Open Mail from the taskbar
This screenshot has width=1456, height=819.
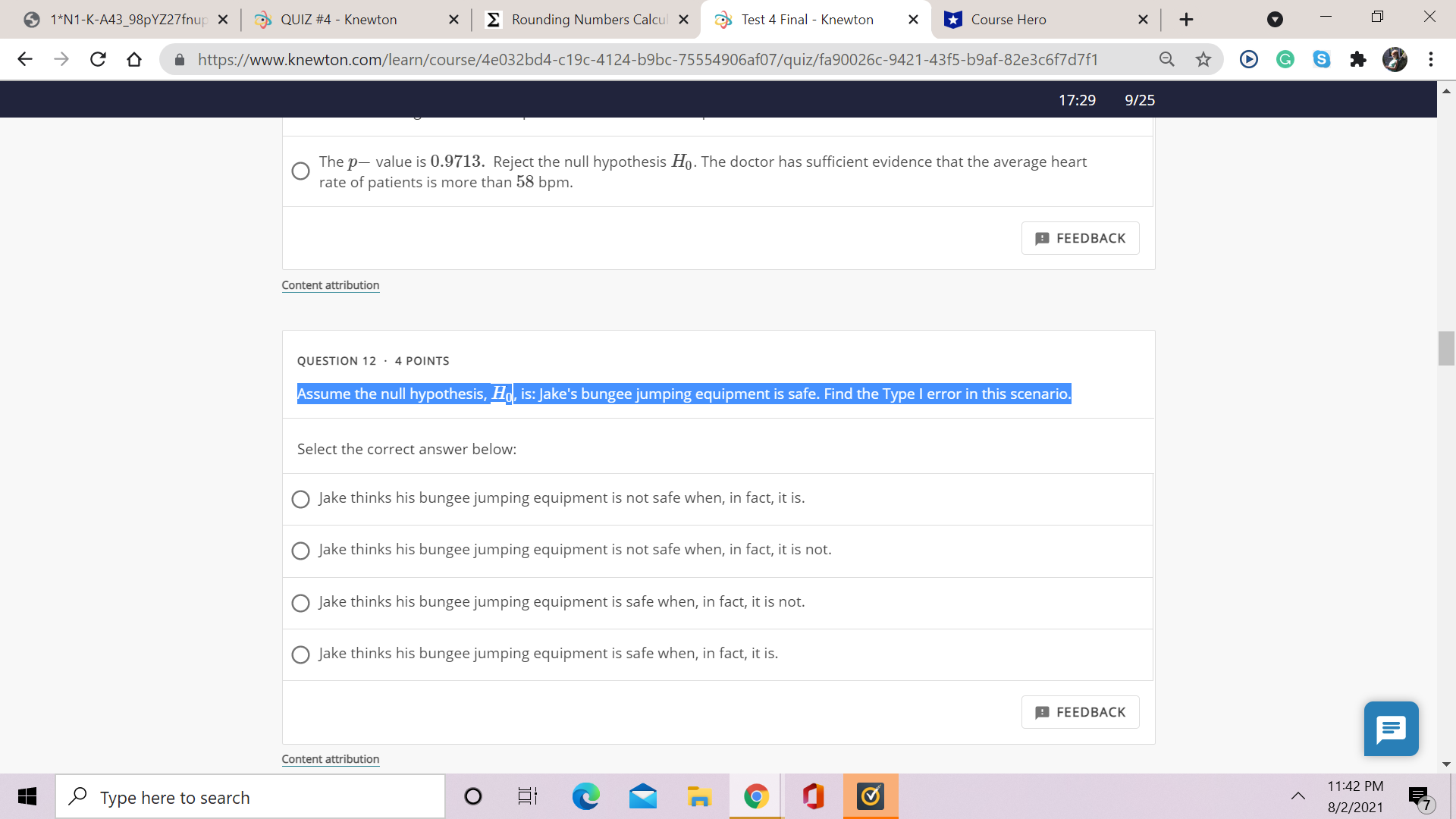click(x=642, y=796)
